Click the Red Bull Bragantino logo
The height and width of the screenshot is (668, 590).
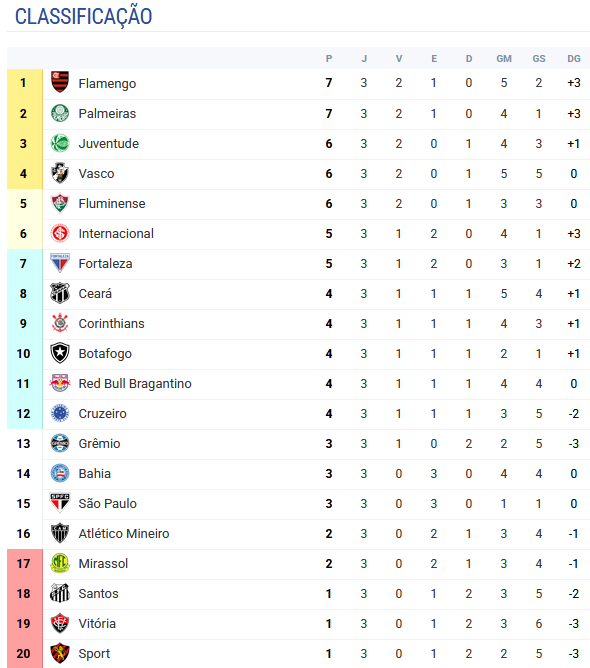[x=60, y=383]
